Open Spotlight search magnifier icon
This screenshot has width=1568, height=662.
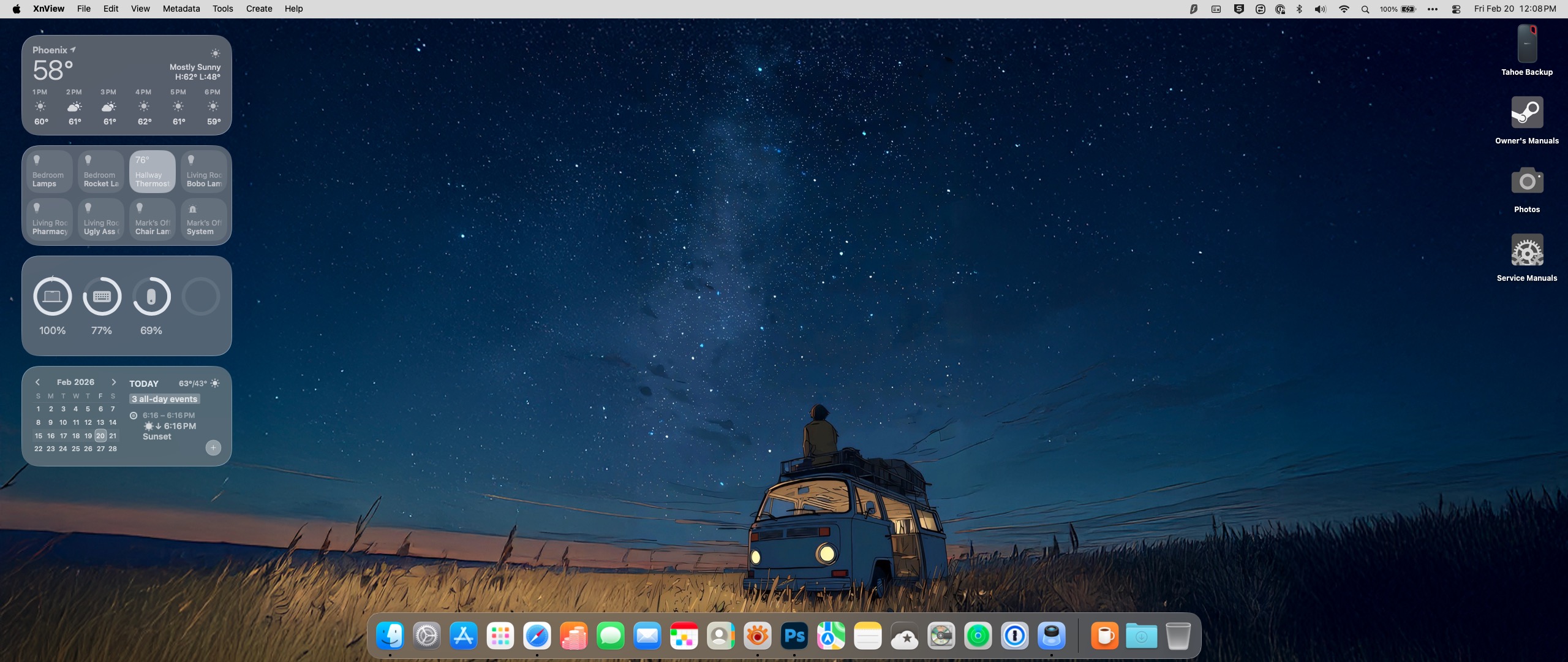click(1365, 9)
